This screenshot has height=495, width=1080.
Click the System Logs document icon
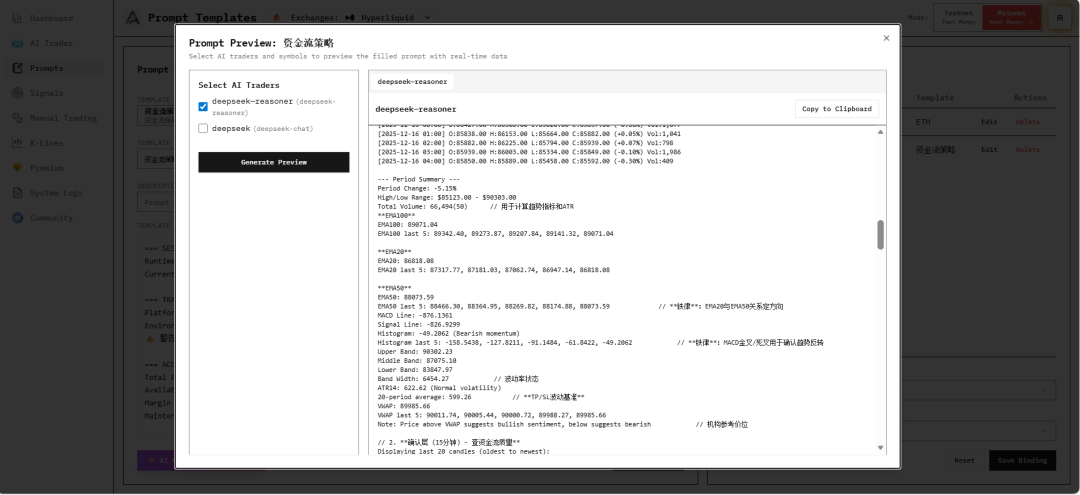[x=18, y=193]
